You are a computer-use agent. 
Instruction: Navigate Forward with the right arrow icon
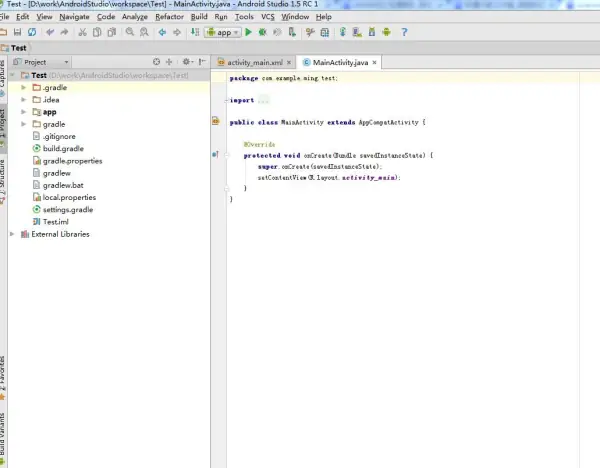point(177,32)
